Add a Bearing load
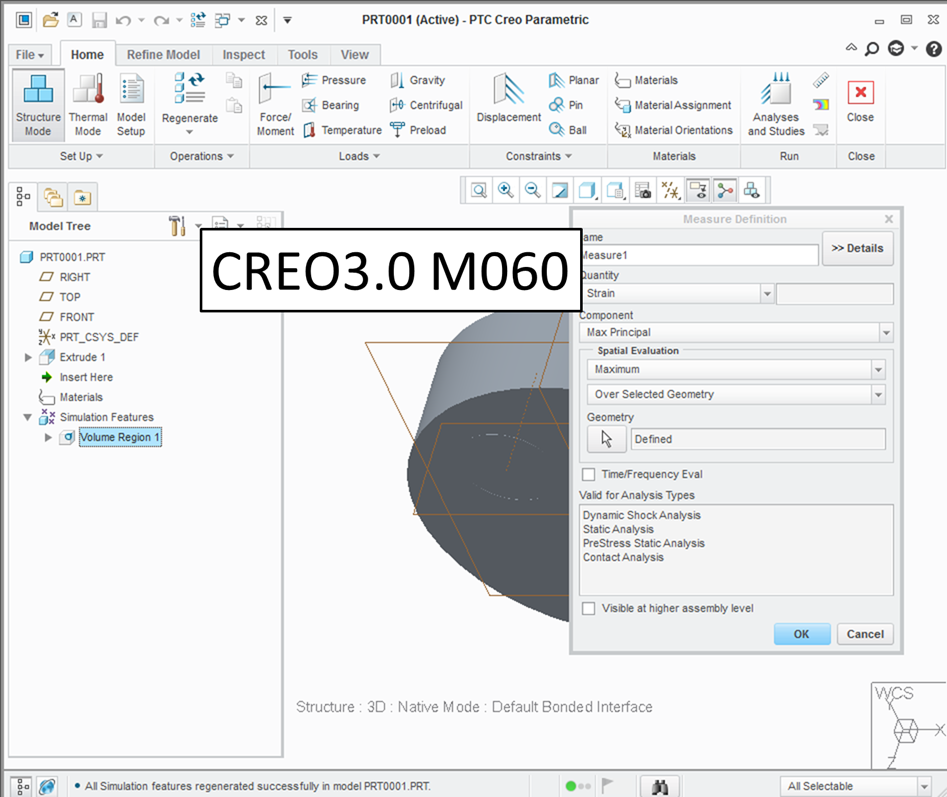947x797 pixels. click(x=331, y=105)
